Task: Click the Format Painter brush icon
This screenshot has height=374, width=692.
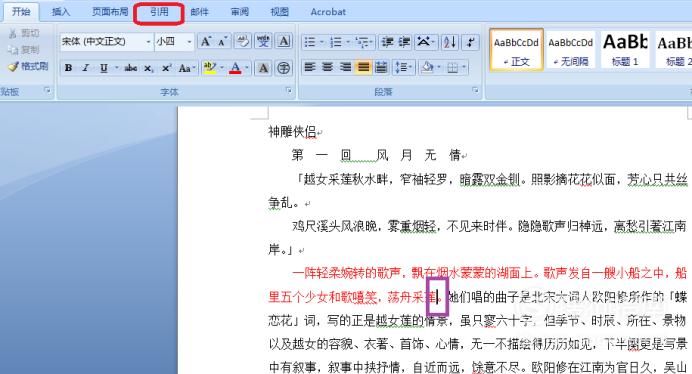Action: tap(13, 66)
